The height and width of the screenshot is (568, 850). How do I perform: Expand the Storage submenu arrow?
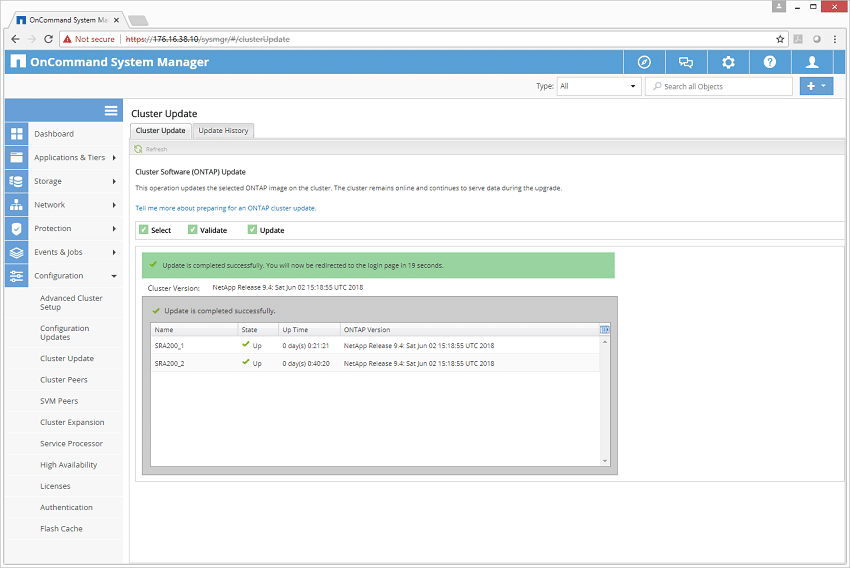tap(114, 181)
